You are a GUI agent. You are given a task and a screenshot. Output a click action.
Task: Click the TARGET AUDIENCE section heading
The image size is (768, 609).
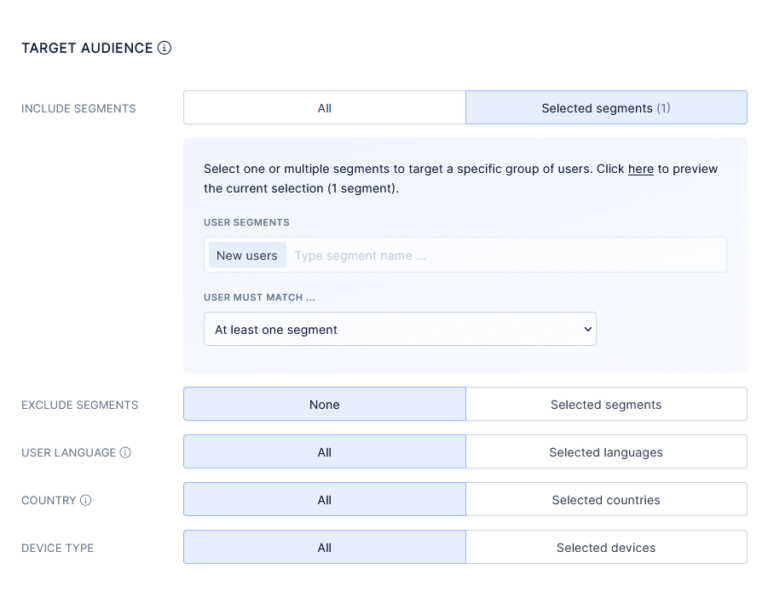pyautogui.click(x=87, y=48)
